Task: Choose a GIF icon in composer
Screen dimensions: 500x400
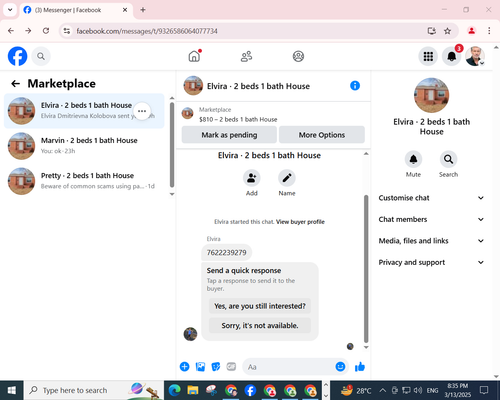Action: [231, 367]
